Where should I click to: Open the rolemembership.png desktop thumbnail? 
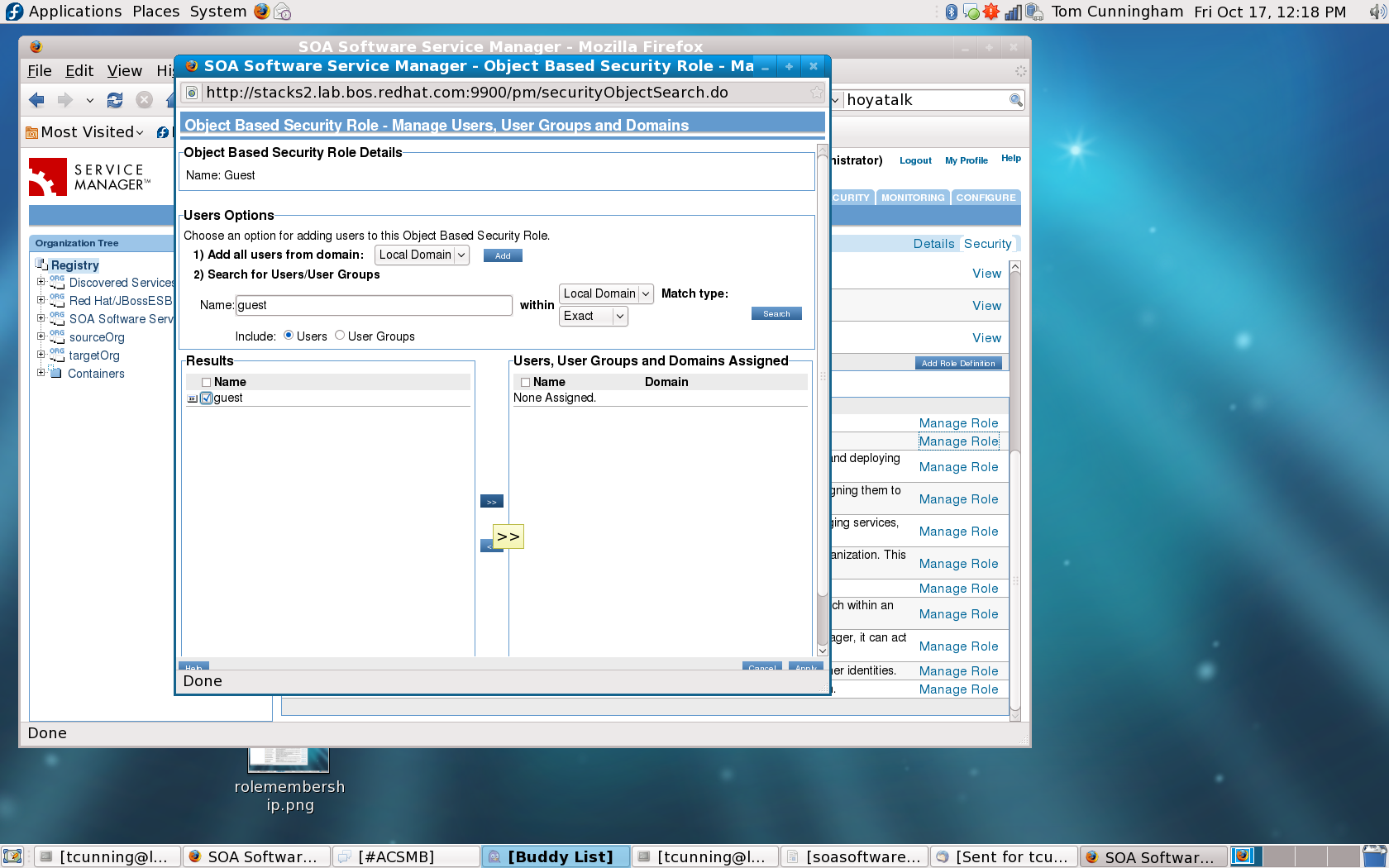point(289,759)
